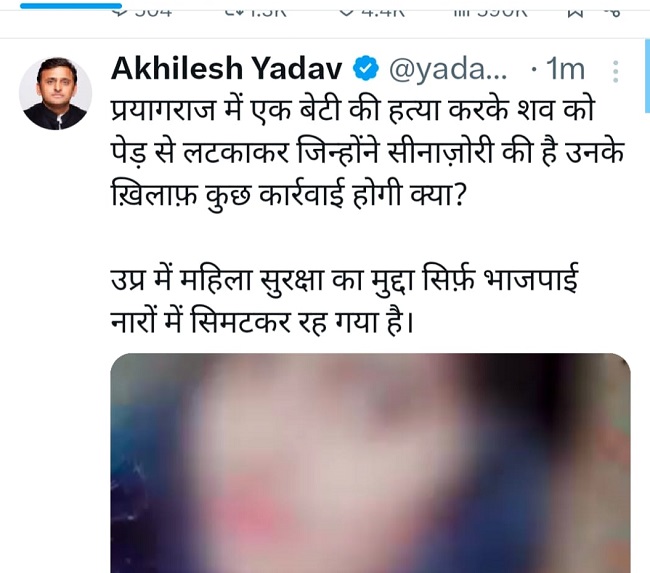Image resolution: width=650 pixels, height=573 pixels.
Task: Click the reply icon of the previous tweet
Action: click(118, 10)
